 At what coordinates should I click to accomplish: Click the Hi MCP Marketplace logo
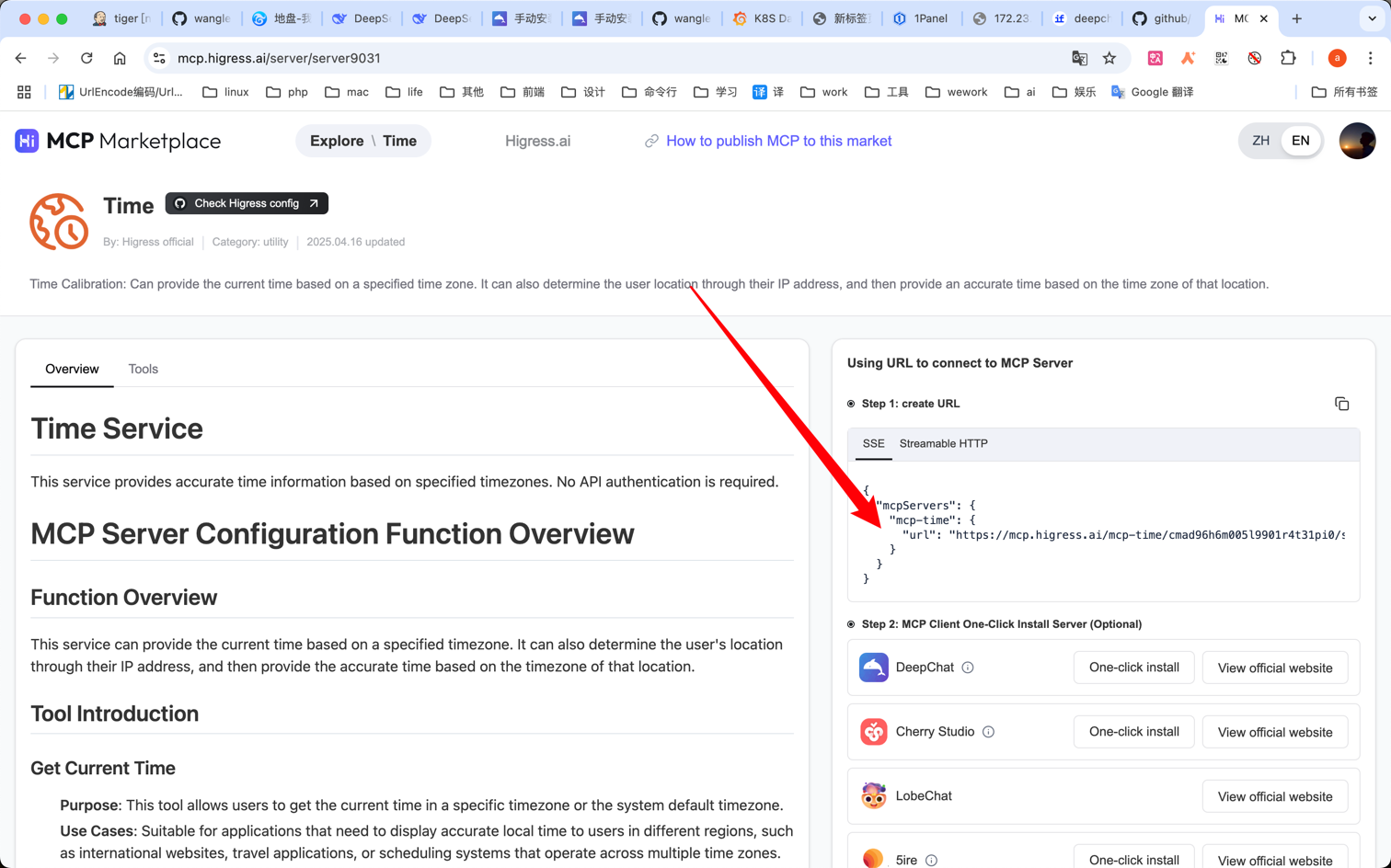point(118,141)
